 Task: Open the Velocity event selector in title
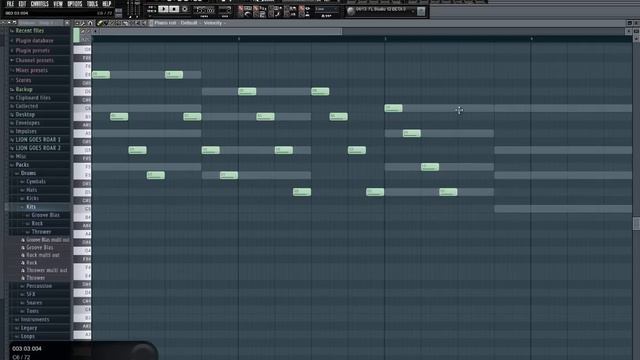pyautogui.click(x=213, y=23)
